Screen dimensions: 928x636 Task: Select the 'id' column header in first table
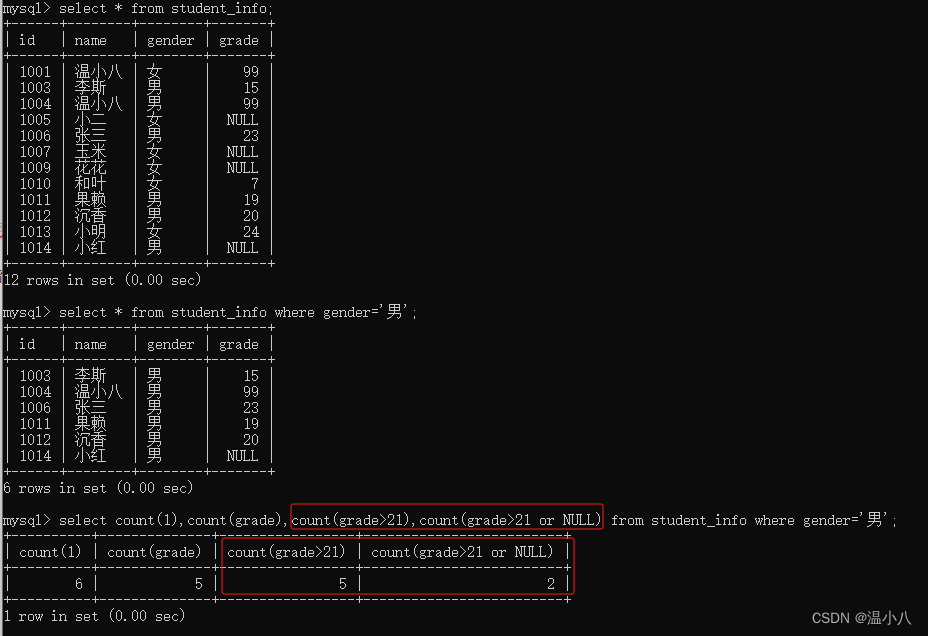[27, 40]
